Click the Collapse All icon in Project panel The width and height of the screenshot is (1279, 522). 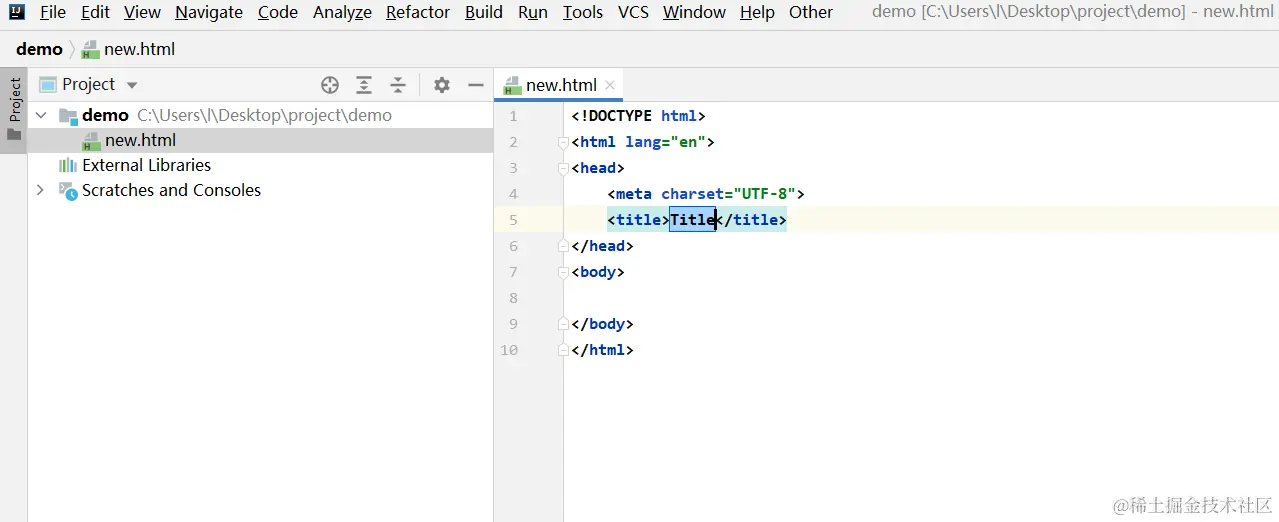point(398,85)
